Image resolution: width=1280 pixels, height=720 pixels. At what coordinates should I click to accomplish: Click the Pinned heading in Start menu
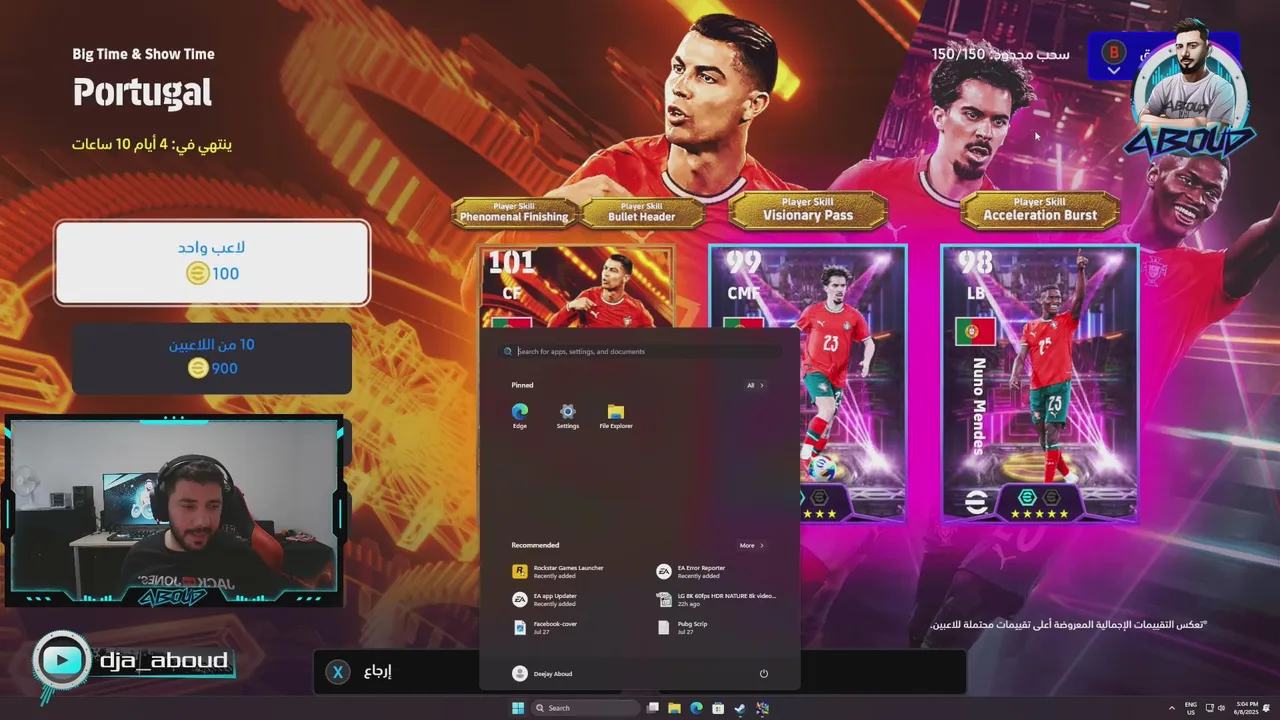click(522, 385)
